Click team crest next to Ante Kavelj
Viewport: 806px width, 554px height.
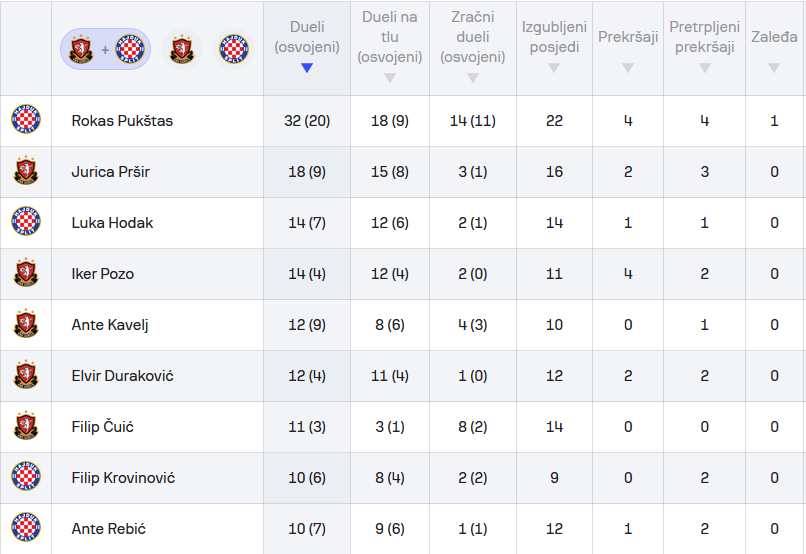coord(26,325)
